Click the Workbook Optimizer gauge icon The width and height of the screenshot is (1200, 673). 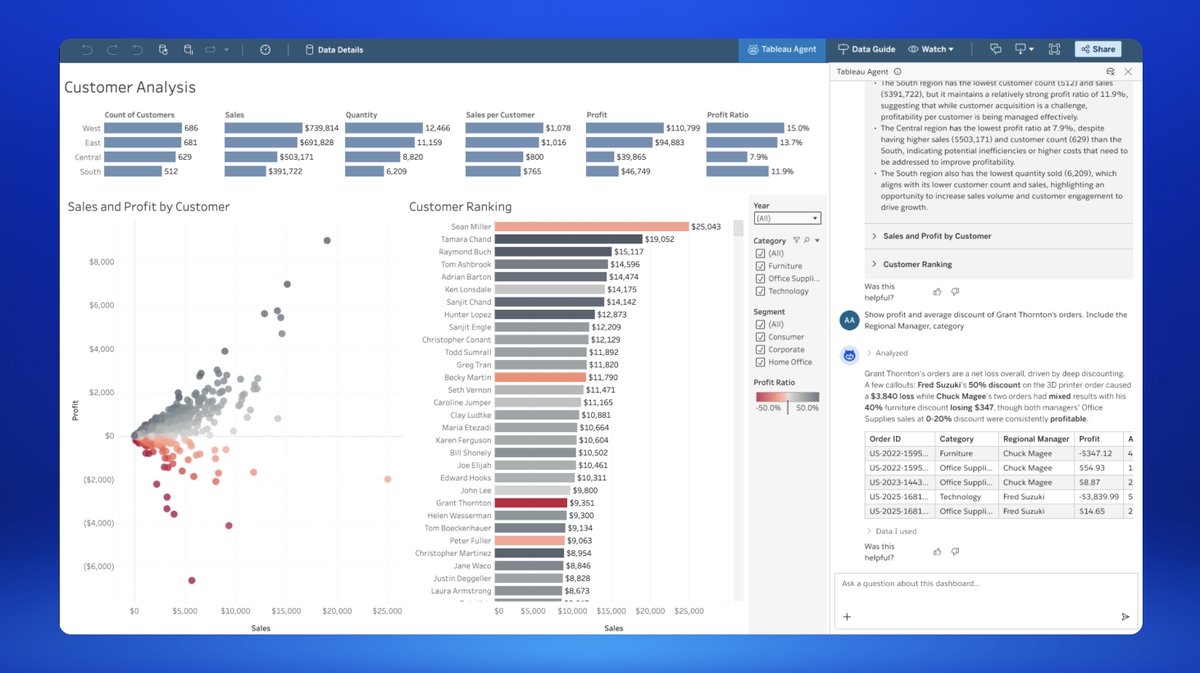(x=265, y=49)
